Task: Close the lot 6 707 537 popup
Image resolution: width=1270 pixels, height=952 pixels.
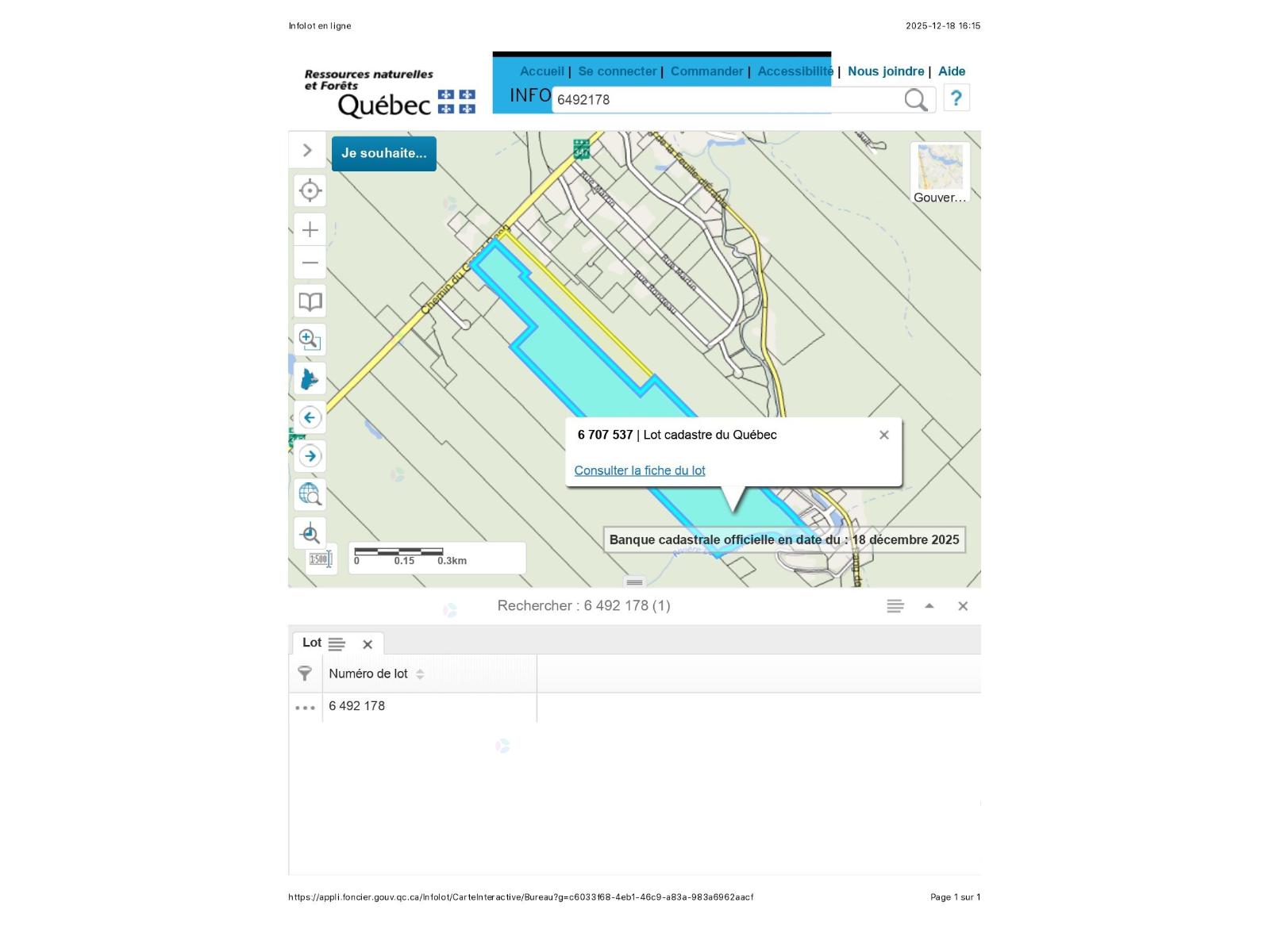Action: 884,435
